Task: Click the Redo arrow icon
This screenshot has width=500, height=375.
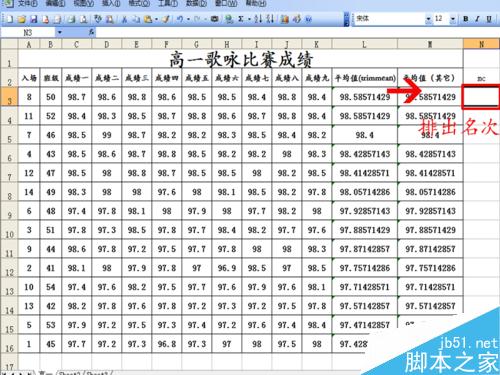Action: [197, 19]
